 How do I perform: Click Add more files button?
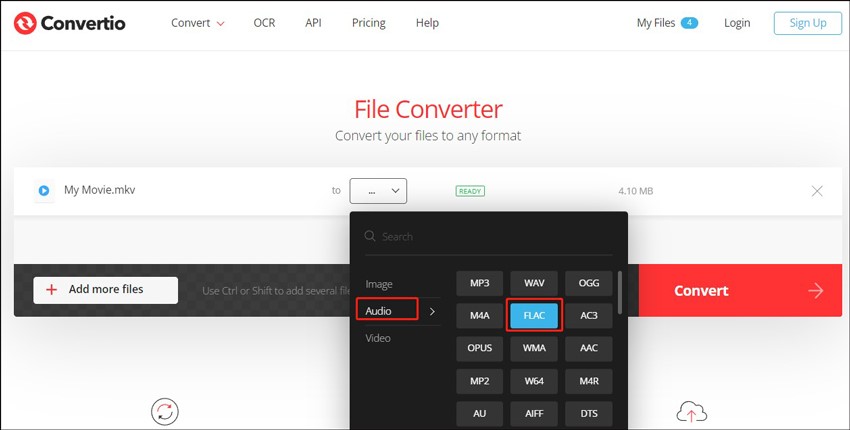point(106,290)
